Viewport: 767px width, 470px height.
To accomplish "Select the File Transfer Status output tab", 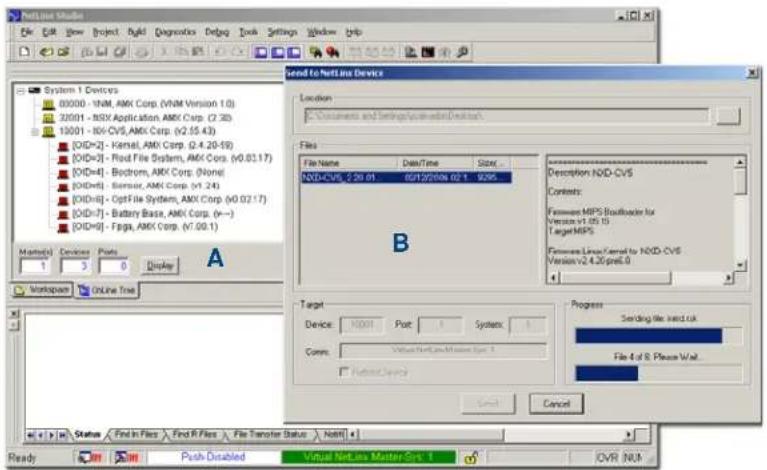I will 270,434.
